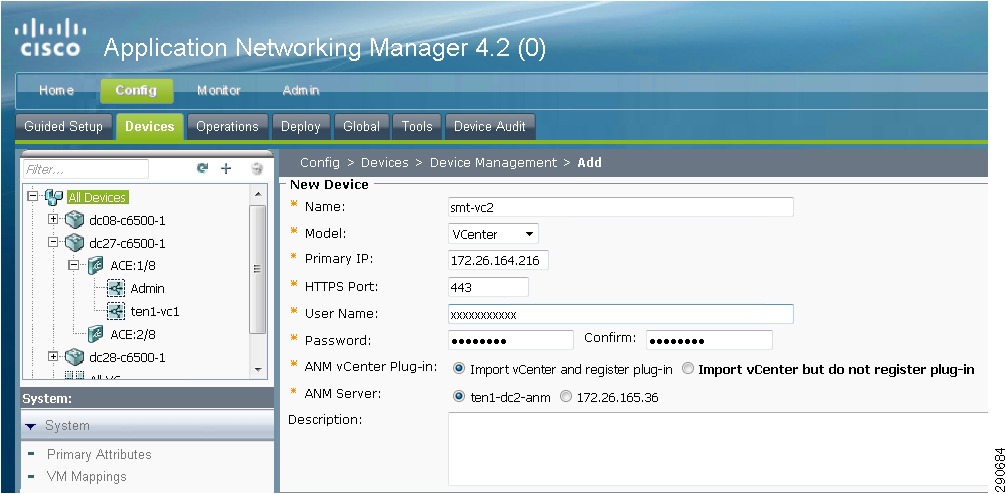Click Config in the breadcrumb

click(x=320, y=162)
